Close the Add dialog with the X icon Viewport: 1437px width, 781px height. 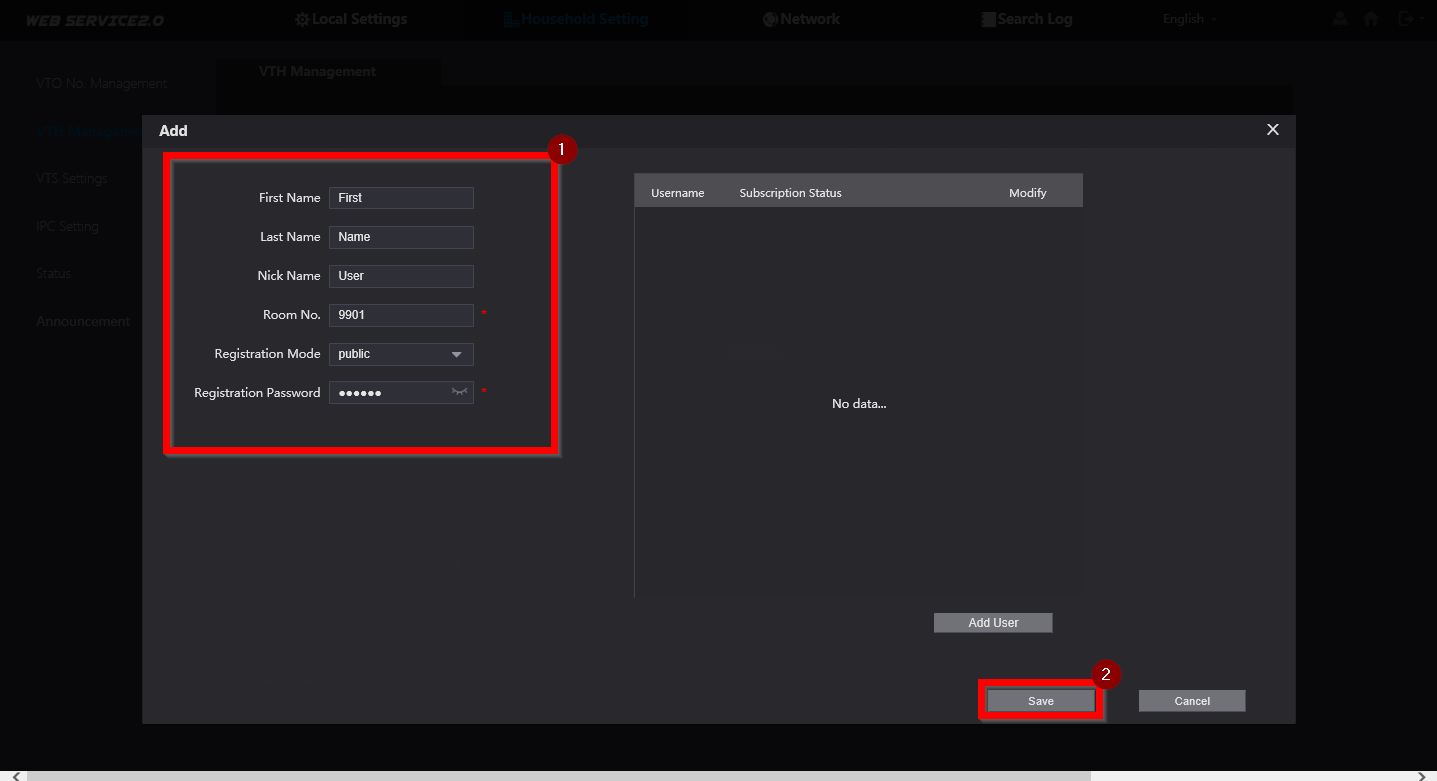pyautogui.click(x=1273, y=130)
